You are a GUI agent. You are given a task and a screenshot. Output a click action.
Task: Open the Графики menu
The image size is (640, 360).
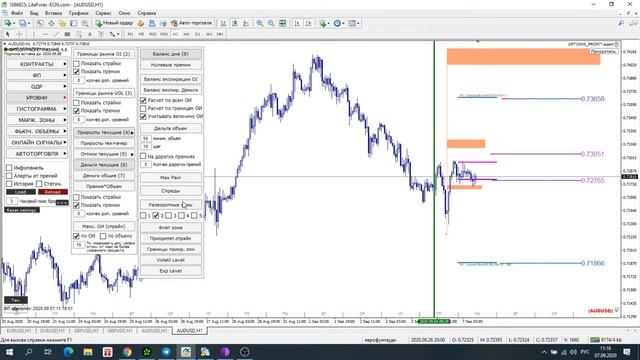[78, 13]
